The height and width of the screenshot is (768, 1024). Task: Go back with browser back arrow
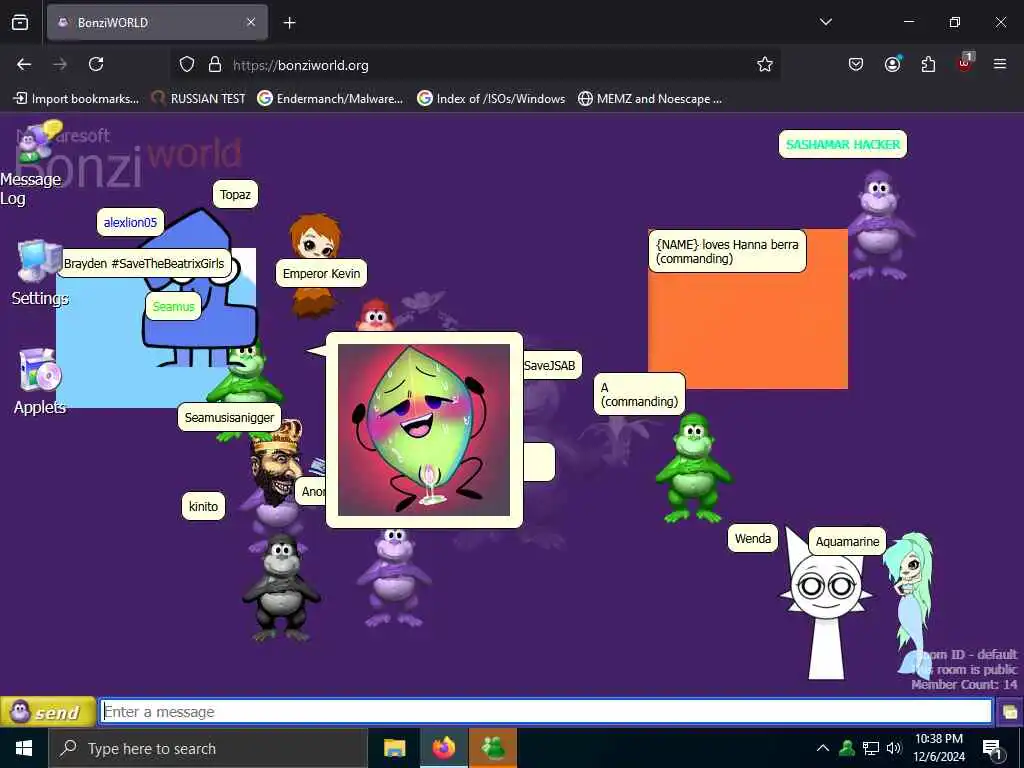(x=24, y=65)
